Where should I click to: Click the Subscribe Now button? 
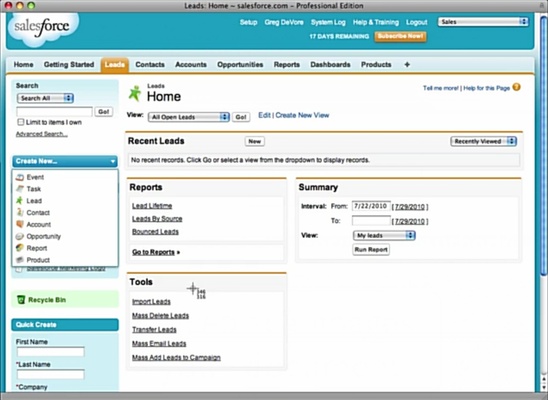tap(400, 36)
